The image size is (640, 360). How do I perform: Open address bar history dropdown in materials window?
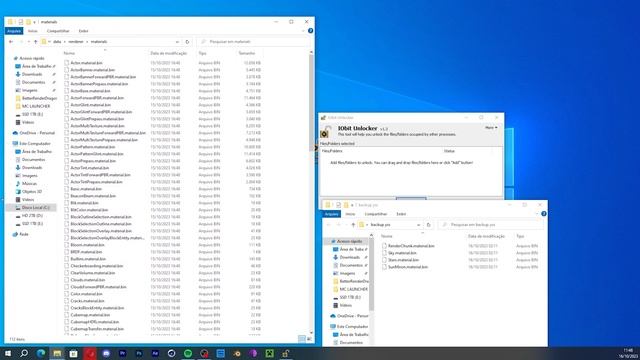[x=177, y=42]
